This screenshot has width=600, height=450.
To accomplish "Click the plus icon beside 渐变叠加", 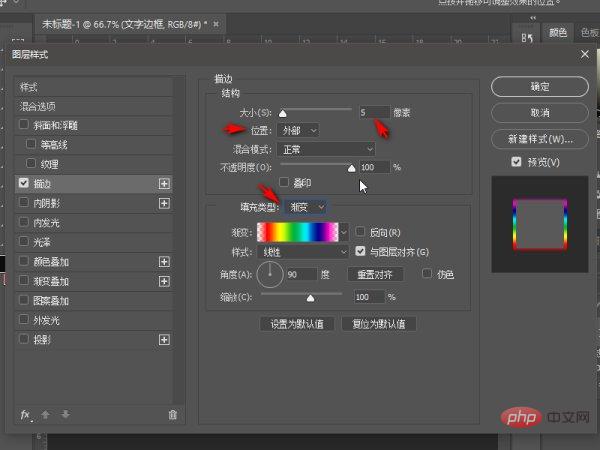I will 164,282.
